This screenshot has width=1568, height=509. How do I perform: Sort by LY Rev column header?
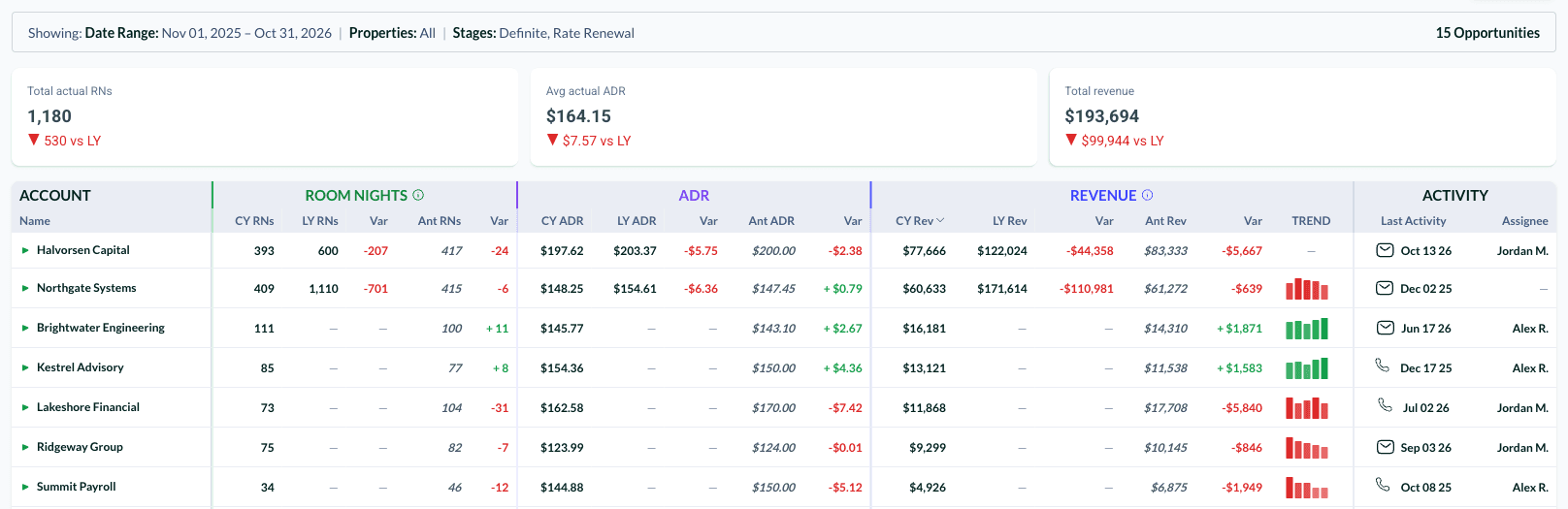(1009, 221)
